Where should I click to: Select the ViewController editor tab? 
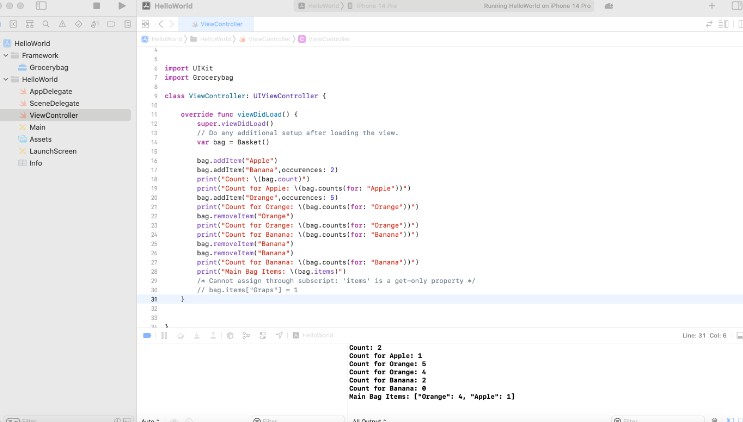pyautogui.click(x=219, y=23)
